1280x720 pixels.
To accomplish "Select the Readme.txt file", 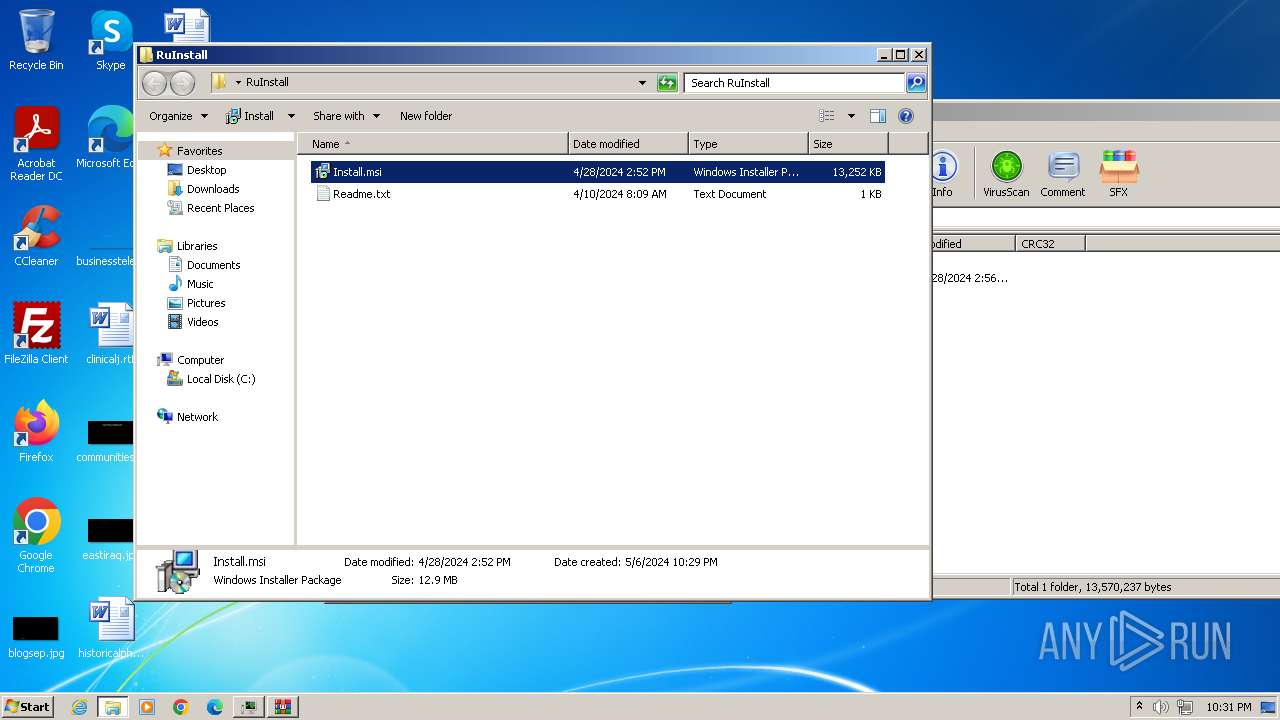I will tap(598, 194).
